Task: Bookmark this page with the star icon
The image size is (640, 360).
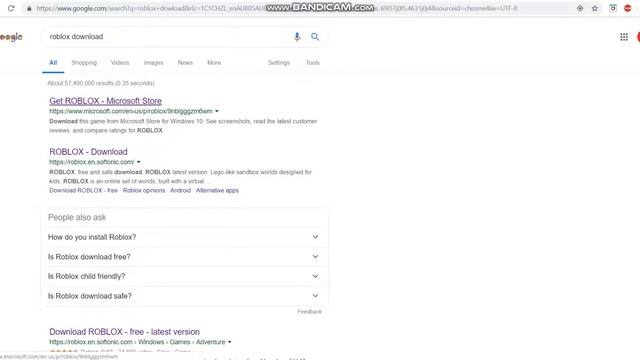Action: click(x=595, y=8)
